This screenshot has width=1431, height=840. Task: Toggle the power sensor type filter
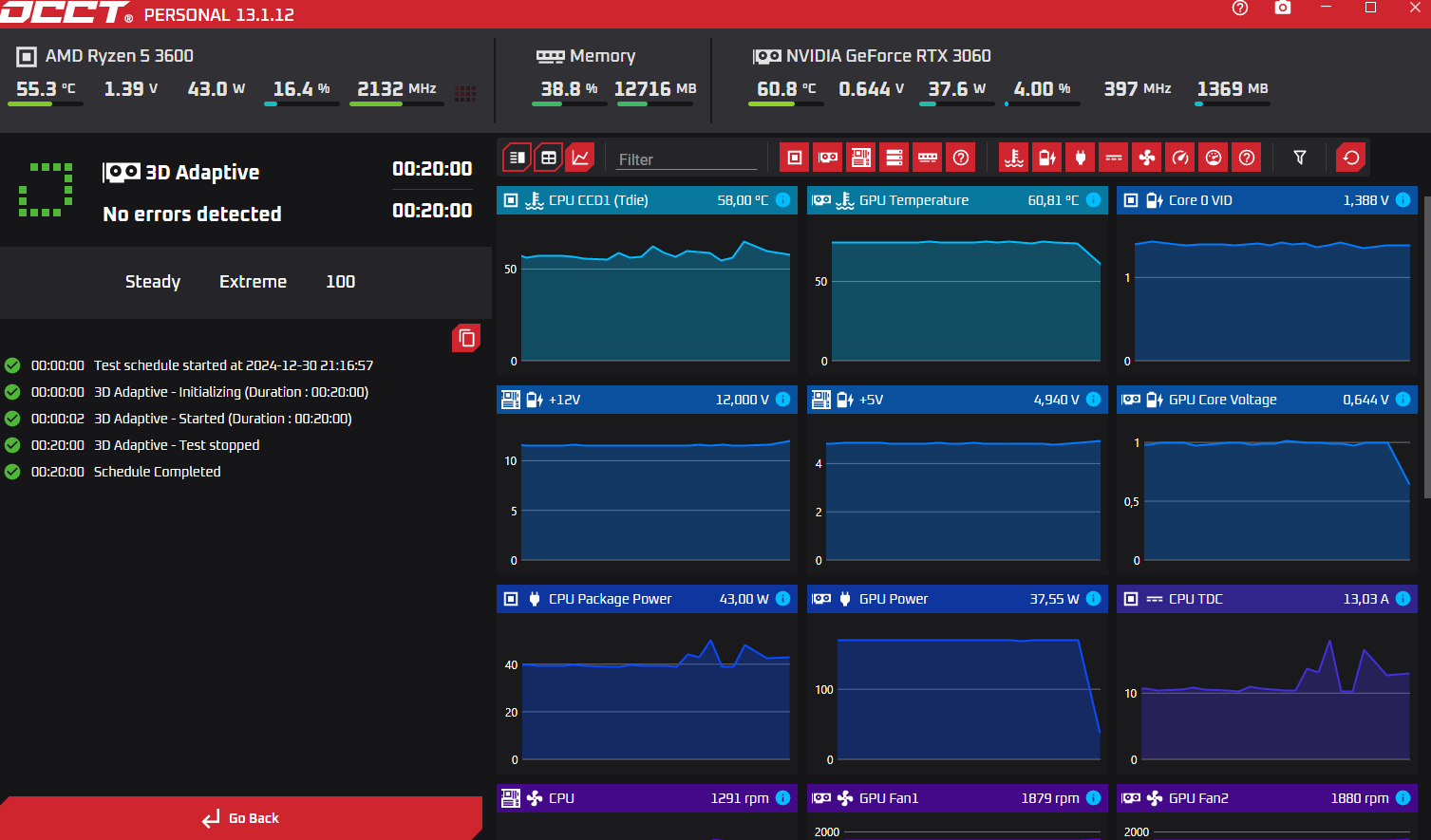point(1081,158)
